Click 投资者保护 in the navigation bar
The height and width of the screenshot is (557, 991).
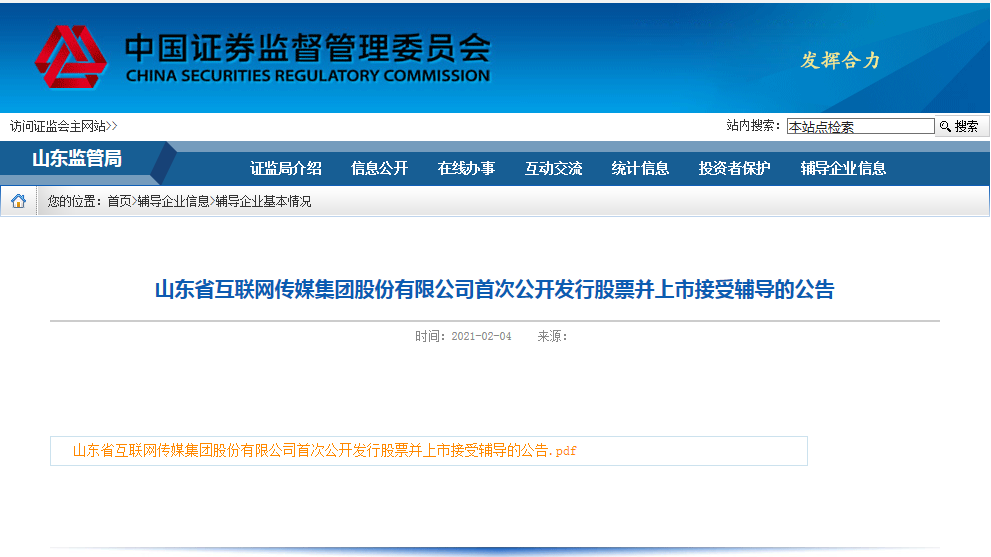(x=735, y=168)
